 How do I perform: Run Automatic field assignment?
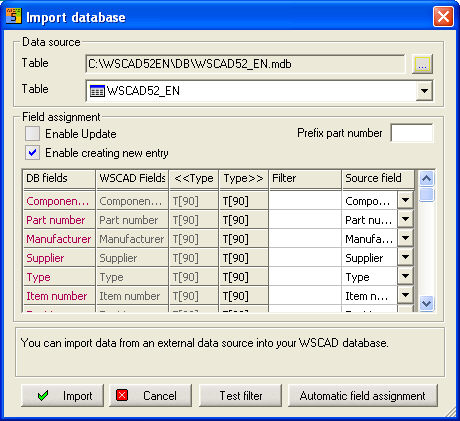tap(363, 396)
